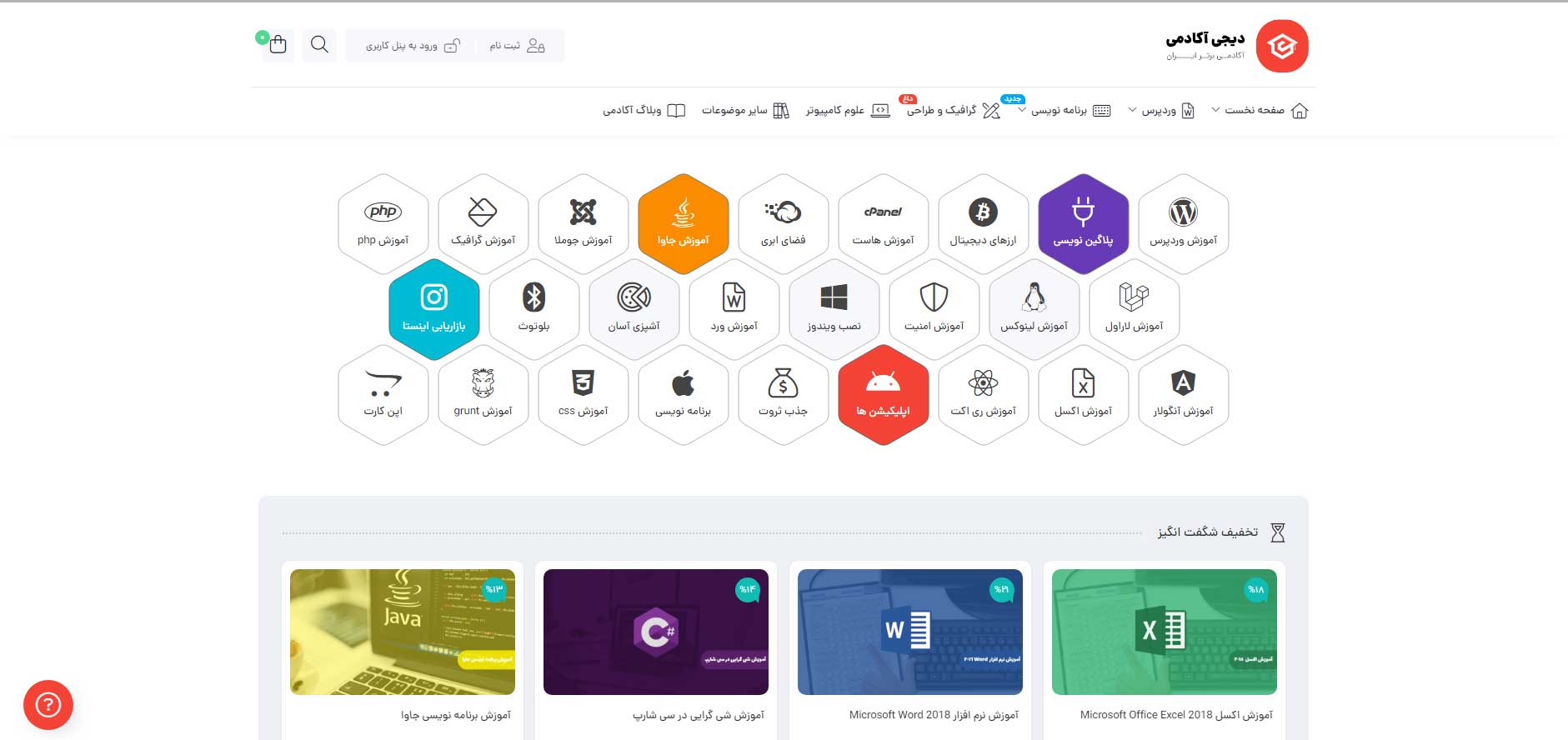1568x740 pixels.
Task: Click آموزش اکسل Microsoft Office Excel 2018 title
Action: pos(1176,715)
